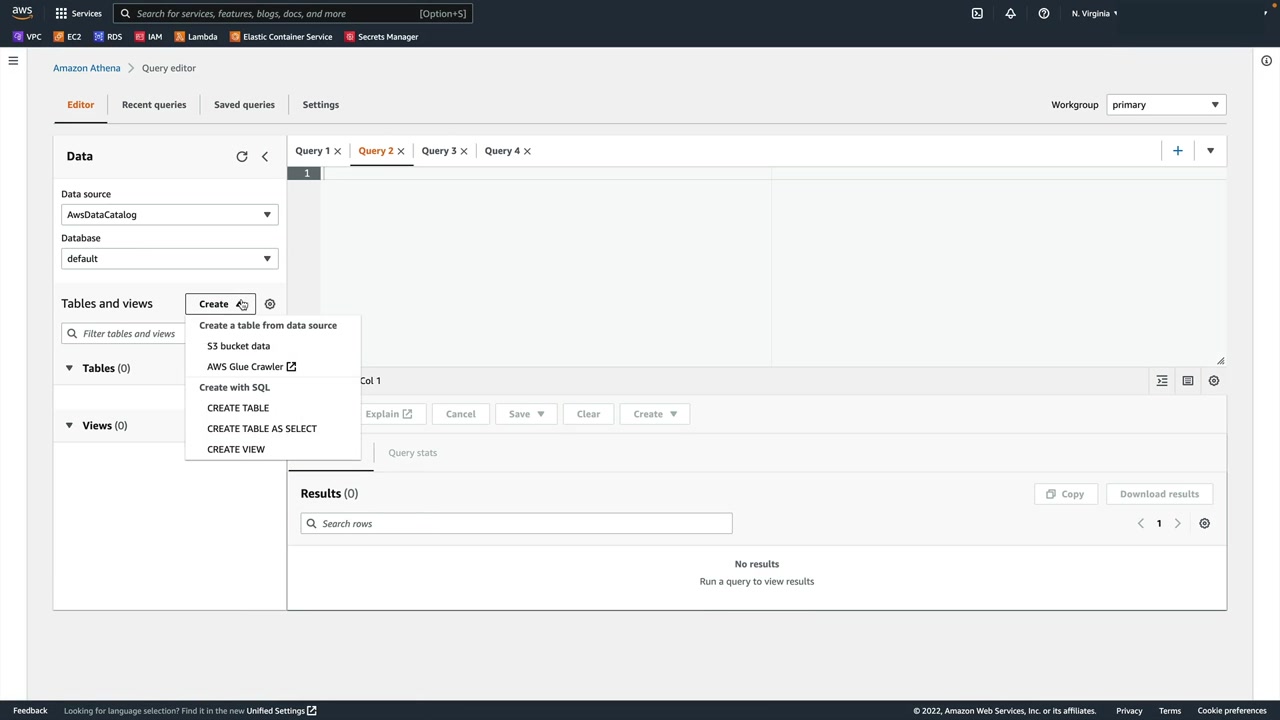Collapse the Tables (0) section

pyautogui.click(x=69, y=368)
